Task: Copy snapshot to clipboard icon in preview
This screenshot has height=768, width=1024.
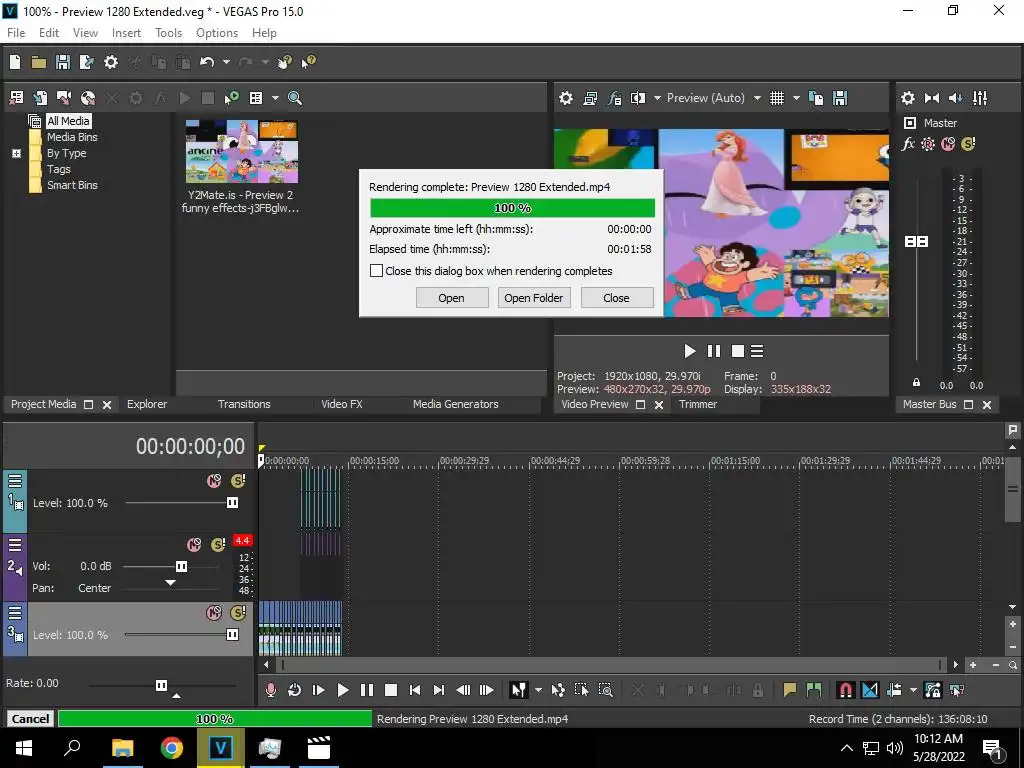Action: tap(816, 98)
